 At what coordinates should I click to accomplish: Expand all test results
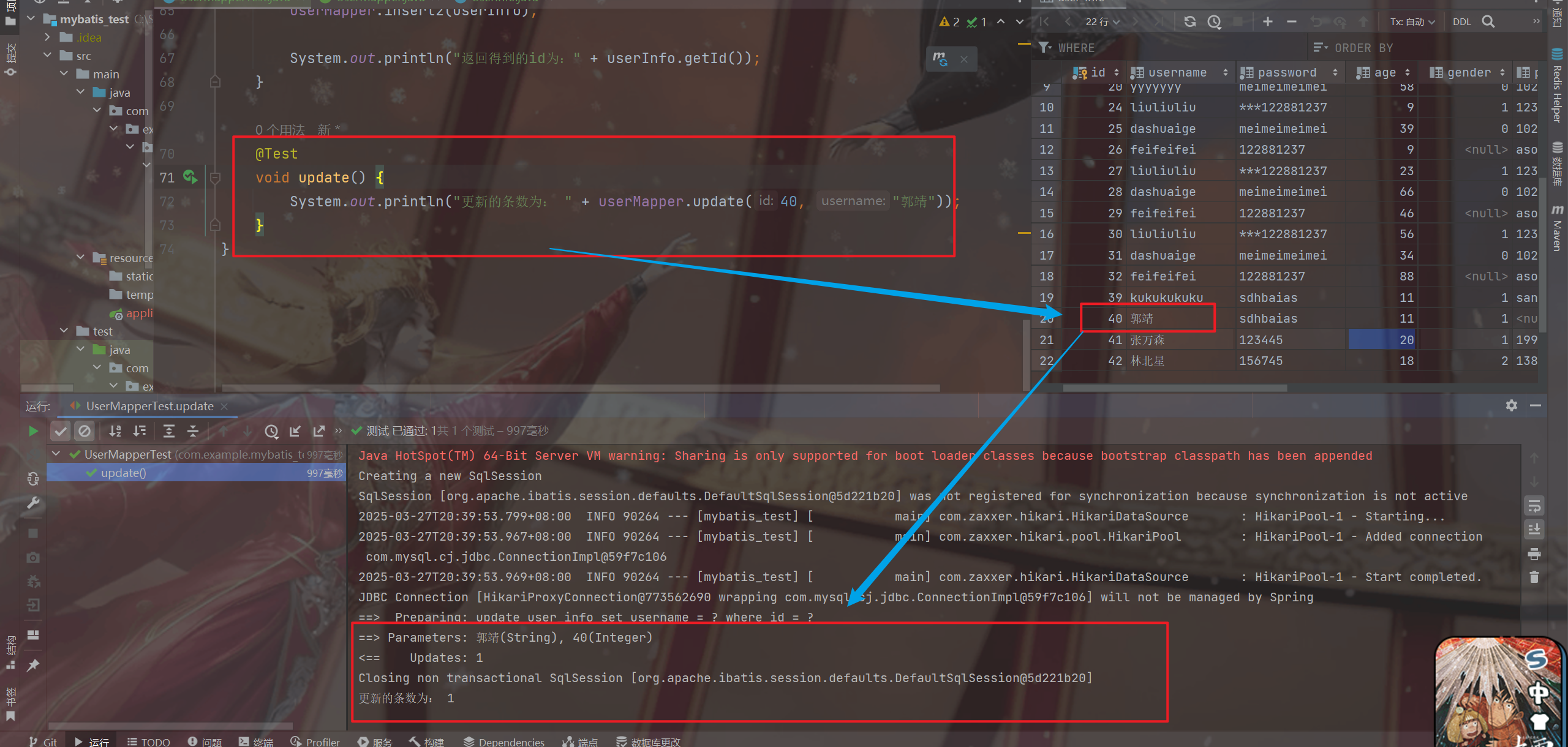(169, 431)
